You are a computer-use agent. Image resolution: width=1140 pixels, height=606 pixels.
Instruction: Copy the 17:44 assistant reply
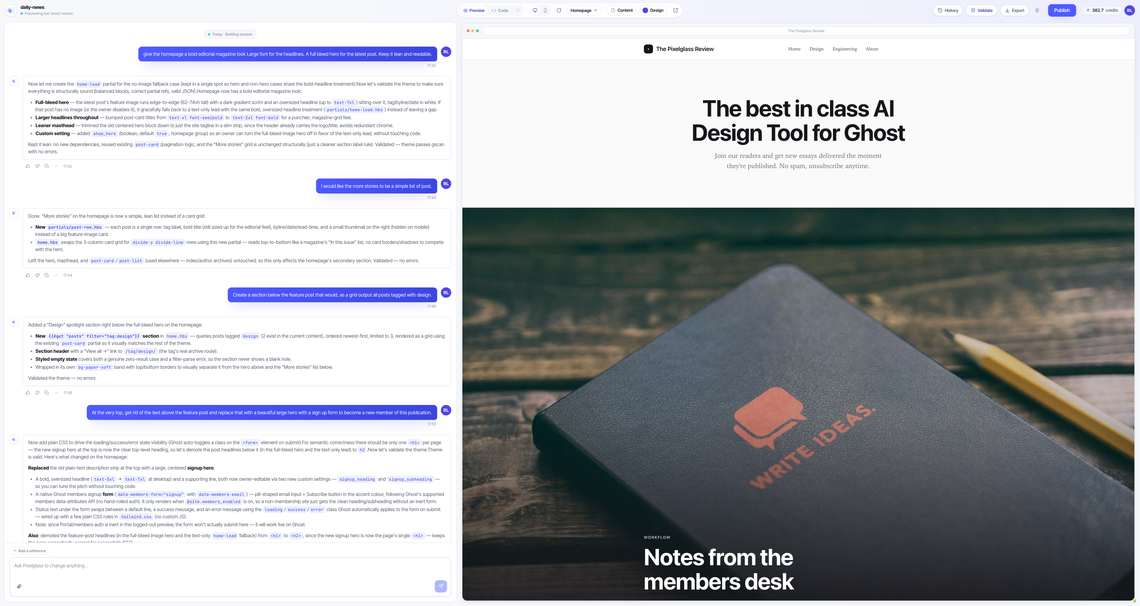[x=47, y=275]
